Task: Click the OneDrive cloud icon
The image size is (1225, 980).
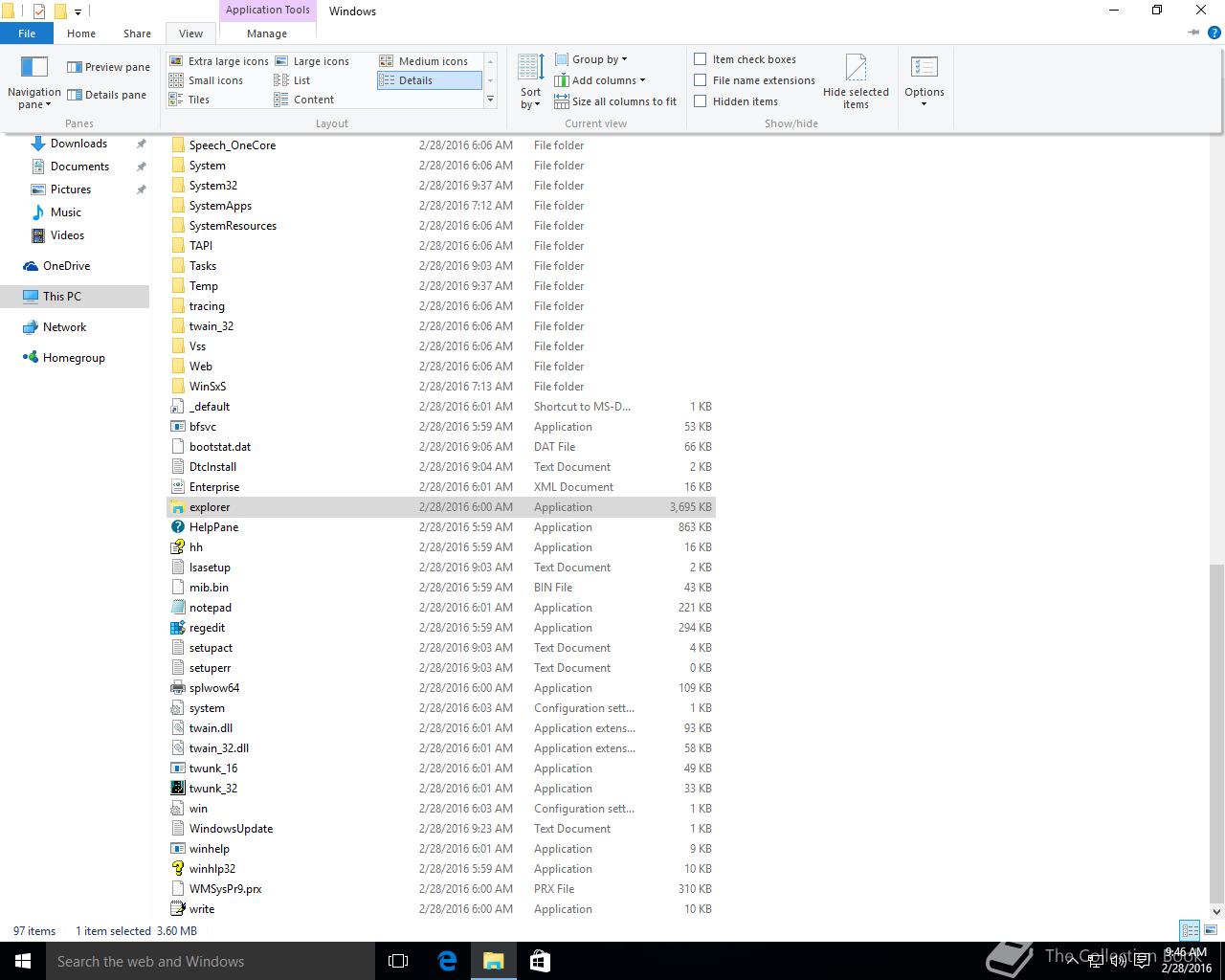Action: (31, 266)
